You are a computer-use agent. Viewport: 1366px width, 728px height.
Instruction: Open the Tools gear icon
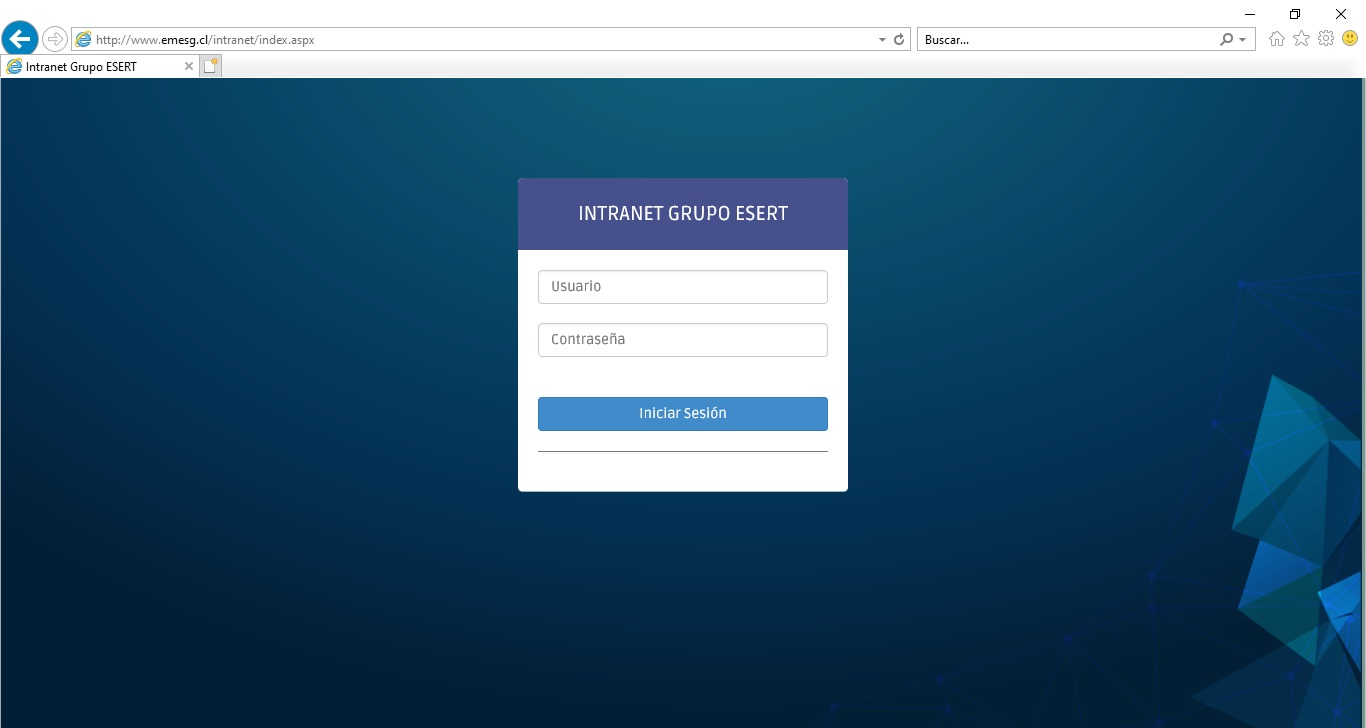(1326, 39)
